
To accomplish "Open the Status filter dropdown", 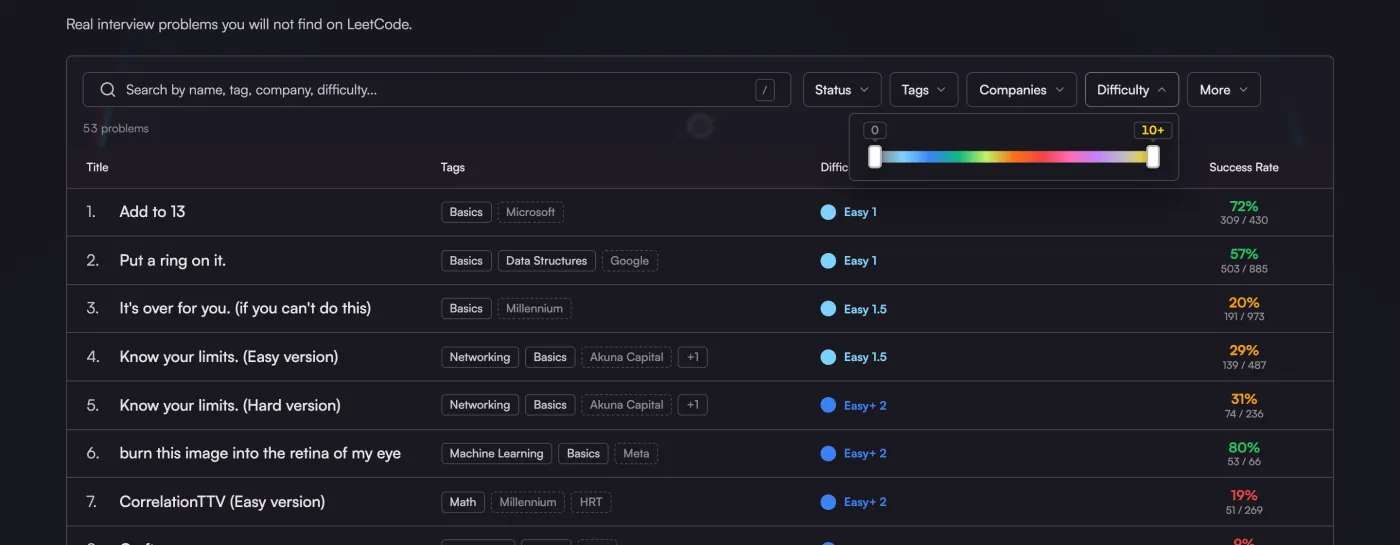I will point(842,90).
